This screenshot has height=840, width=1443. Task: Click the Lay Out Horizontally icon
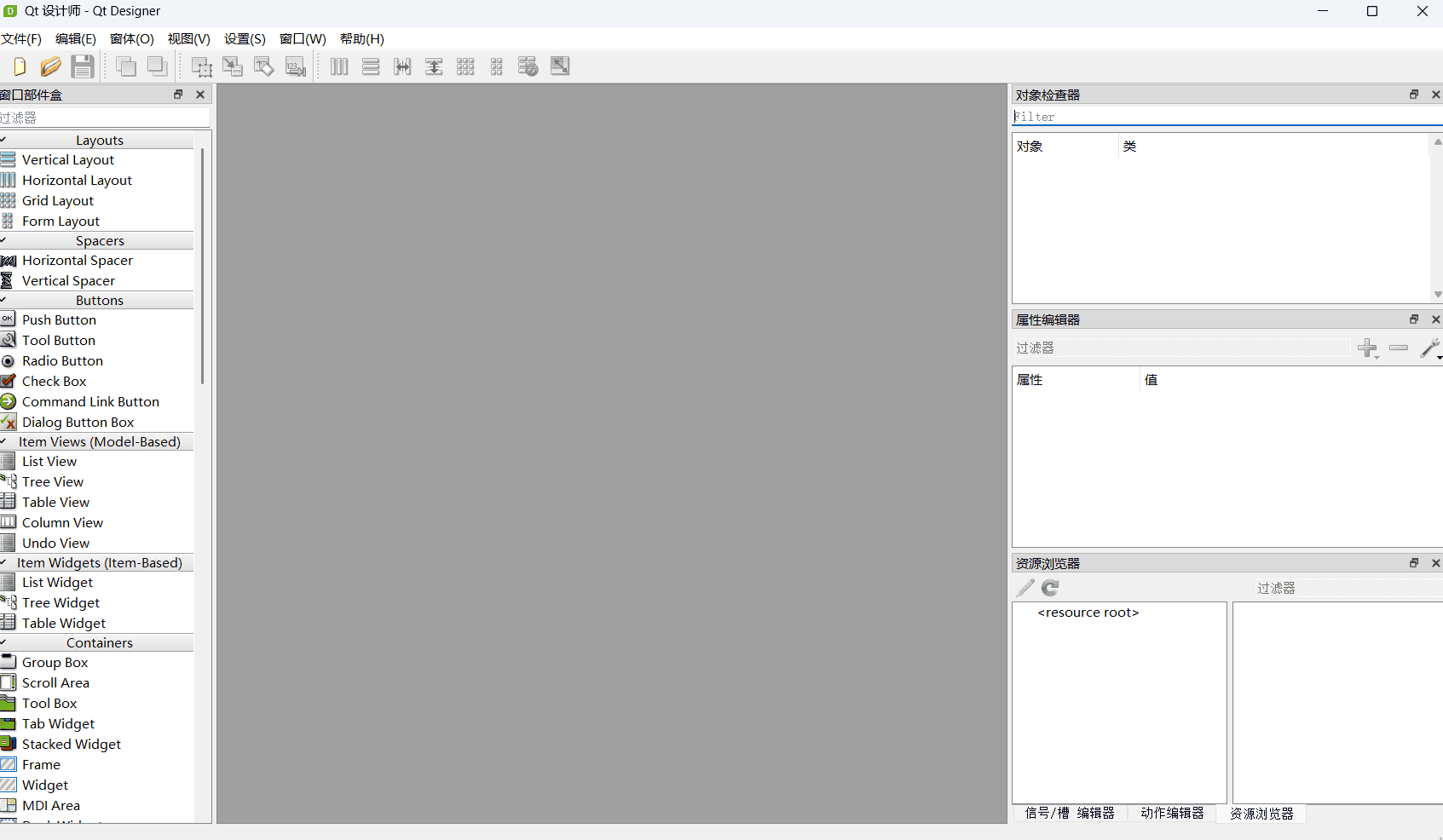(339, 66)
